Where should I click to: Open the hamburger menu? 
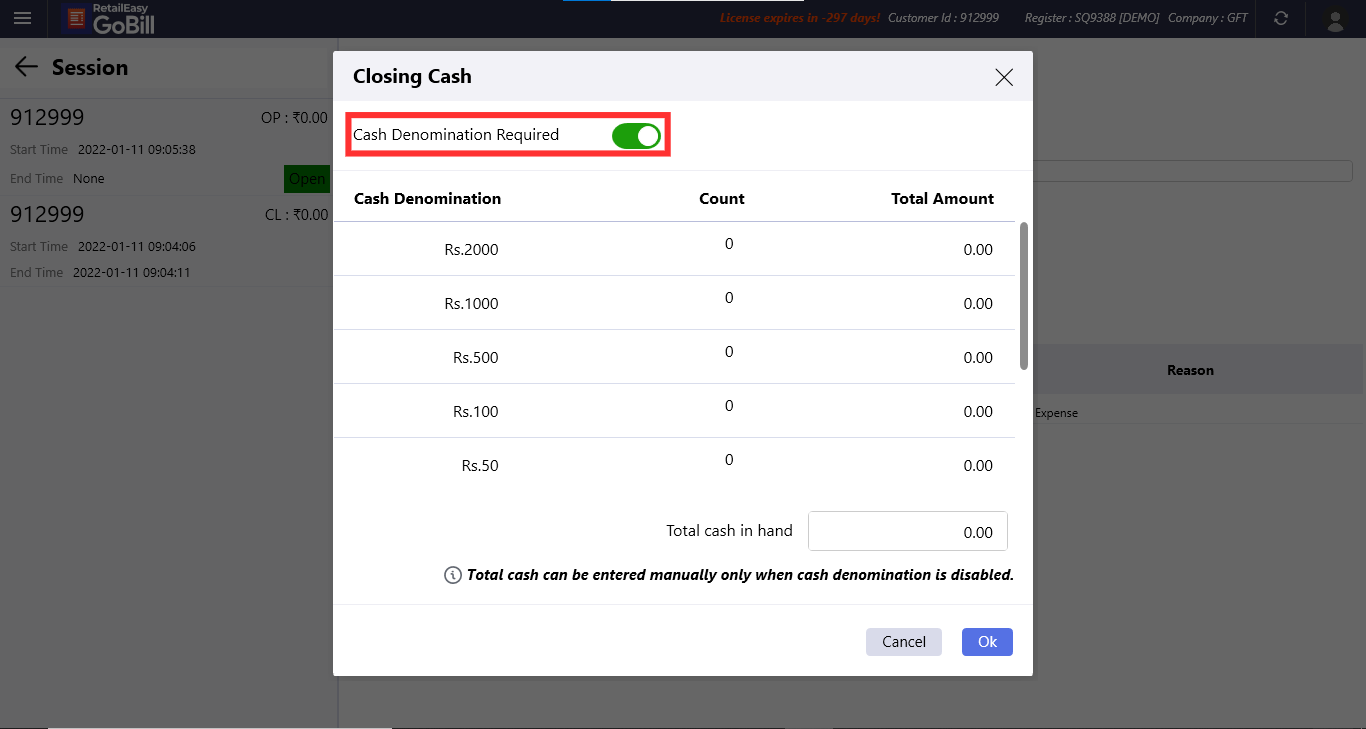point(22,18)
